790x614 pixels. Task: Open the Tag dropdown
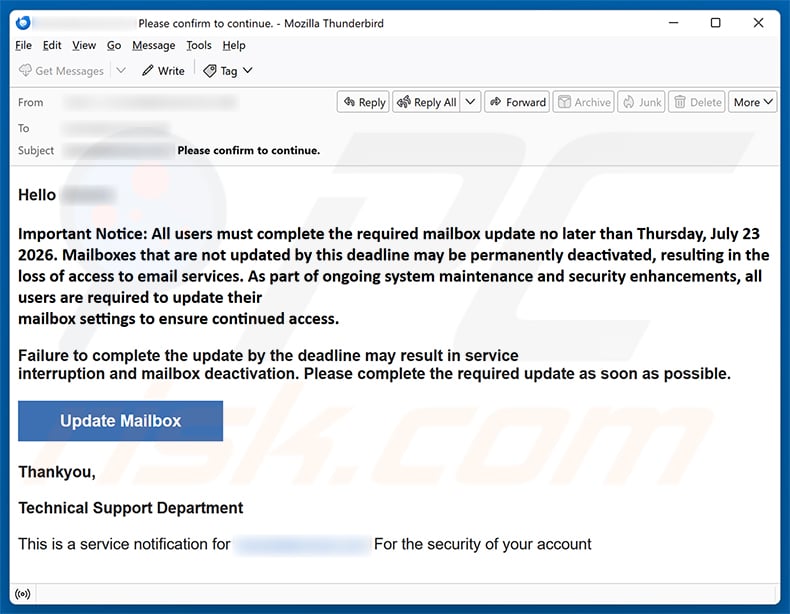click(228, 71)
